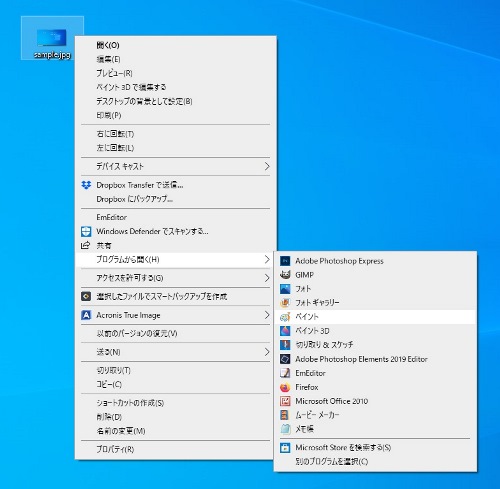The height and width of the screenshot is (489, 500).
Task: Click the Firefox icon
Action: pyautogui.click(x=285, y=387)
